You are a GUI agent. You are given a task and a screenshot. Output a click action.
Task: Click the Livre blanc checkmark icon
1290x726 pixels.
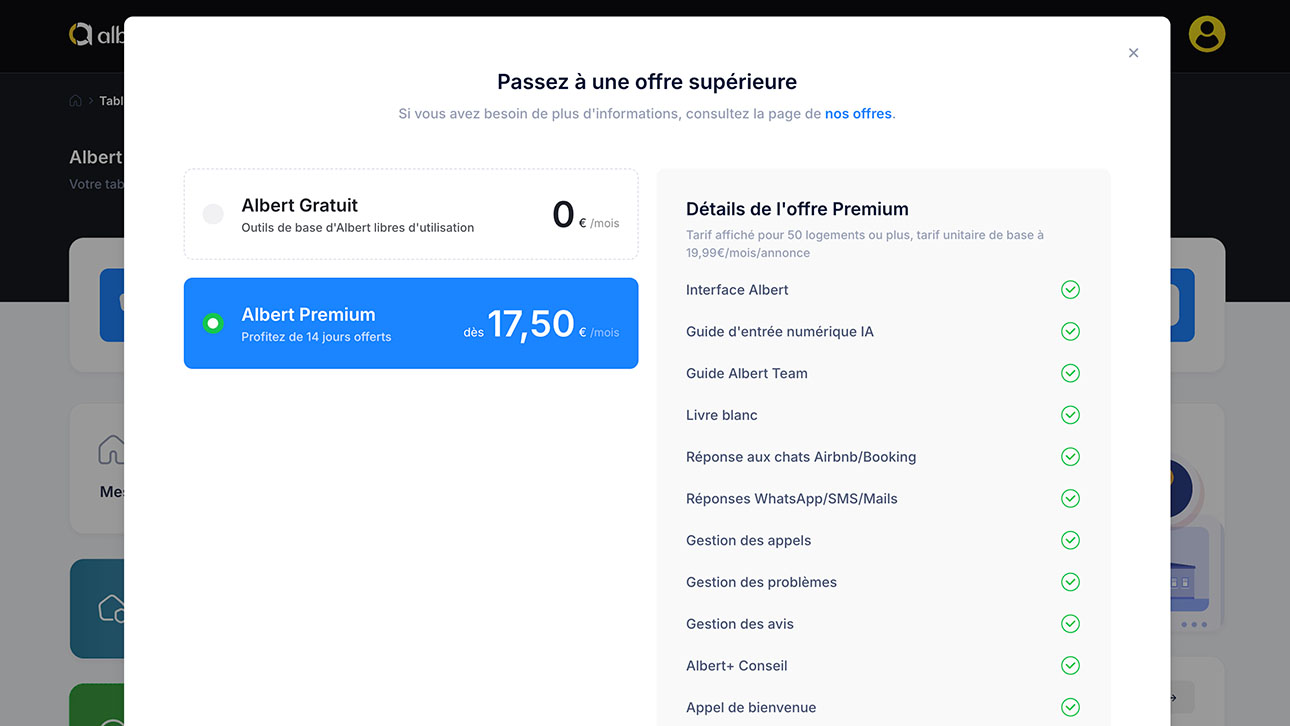[x=1070, y=415]
